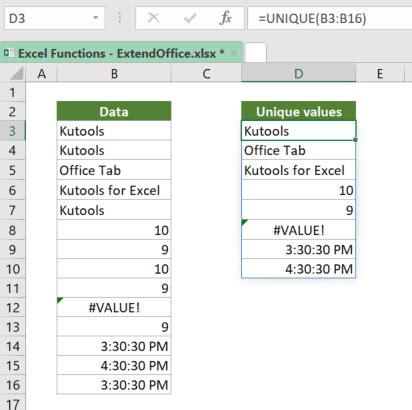
Task: Confirm formula entry with the checkmark icon
Action: 190,18
